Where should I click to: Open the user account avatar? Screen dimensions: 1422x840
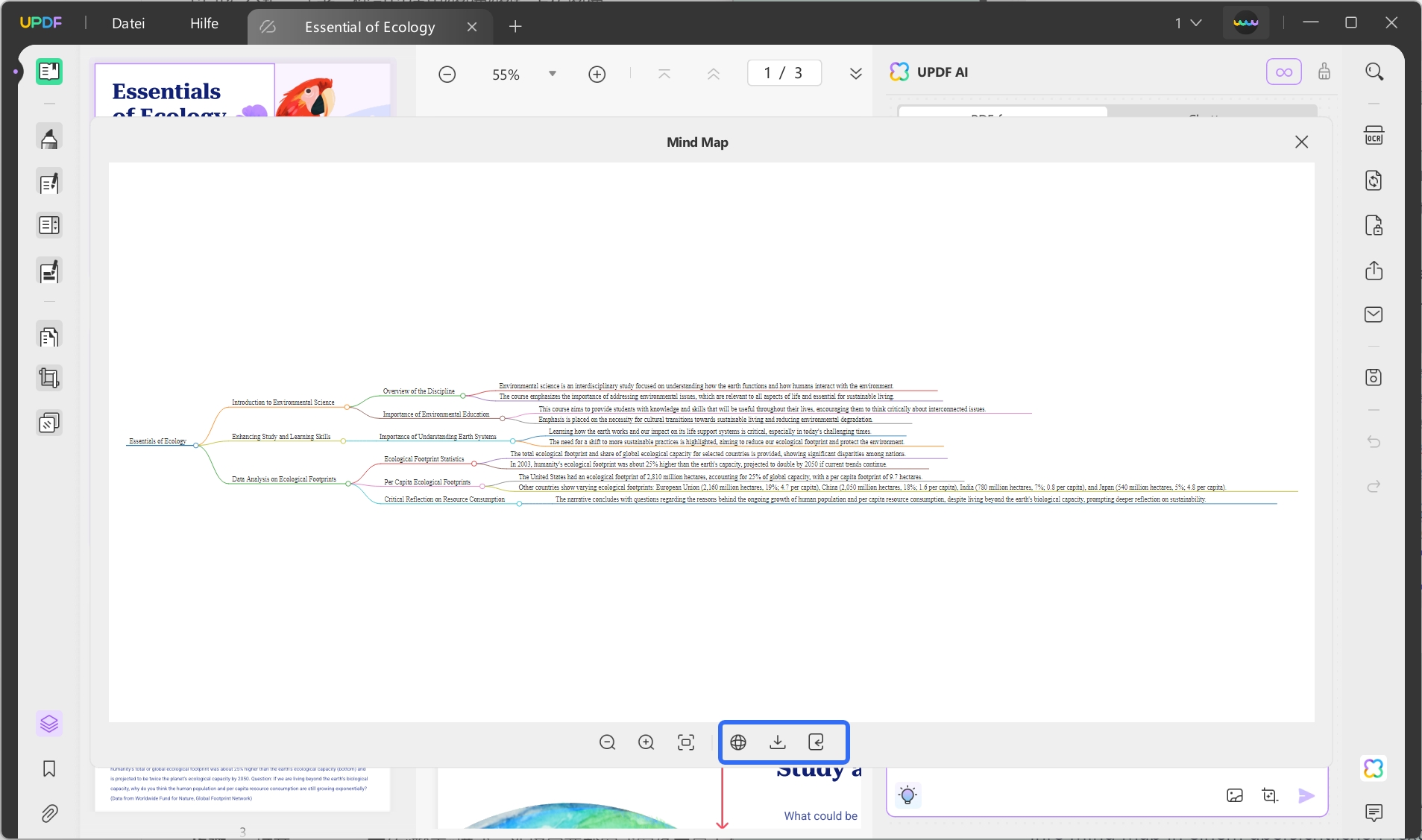coord(1246,23)
